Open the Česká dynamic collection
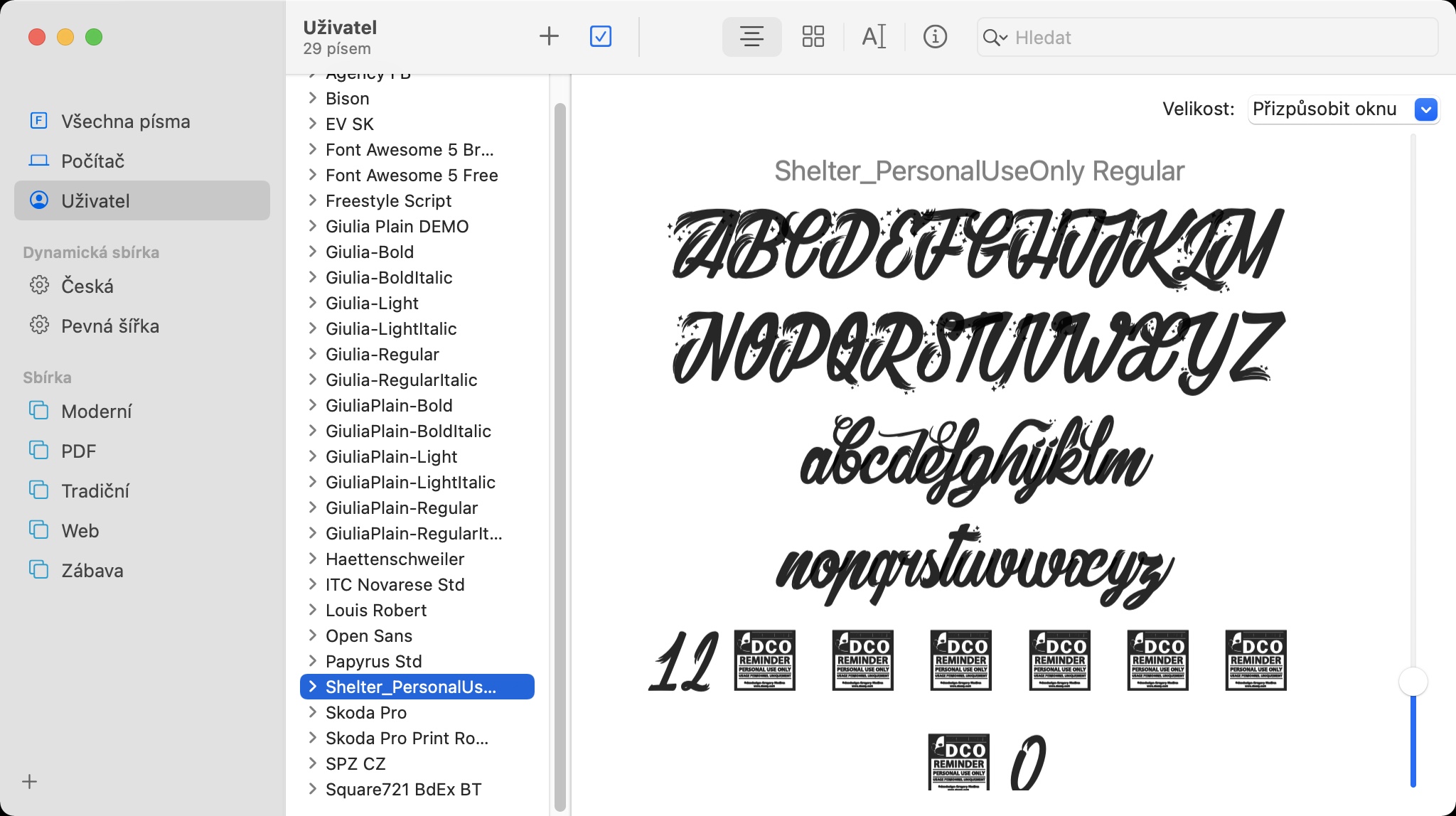The height and width of the screenshot is (816, 1456). pos(87,286)
